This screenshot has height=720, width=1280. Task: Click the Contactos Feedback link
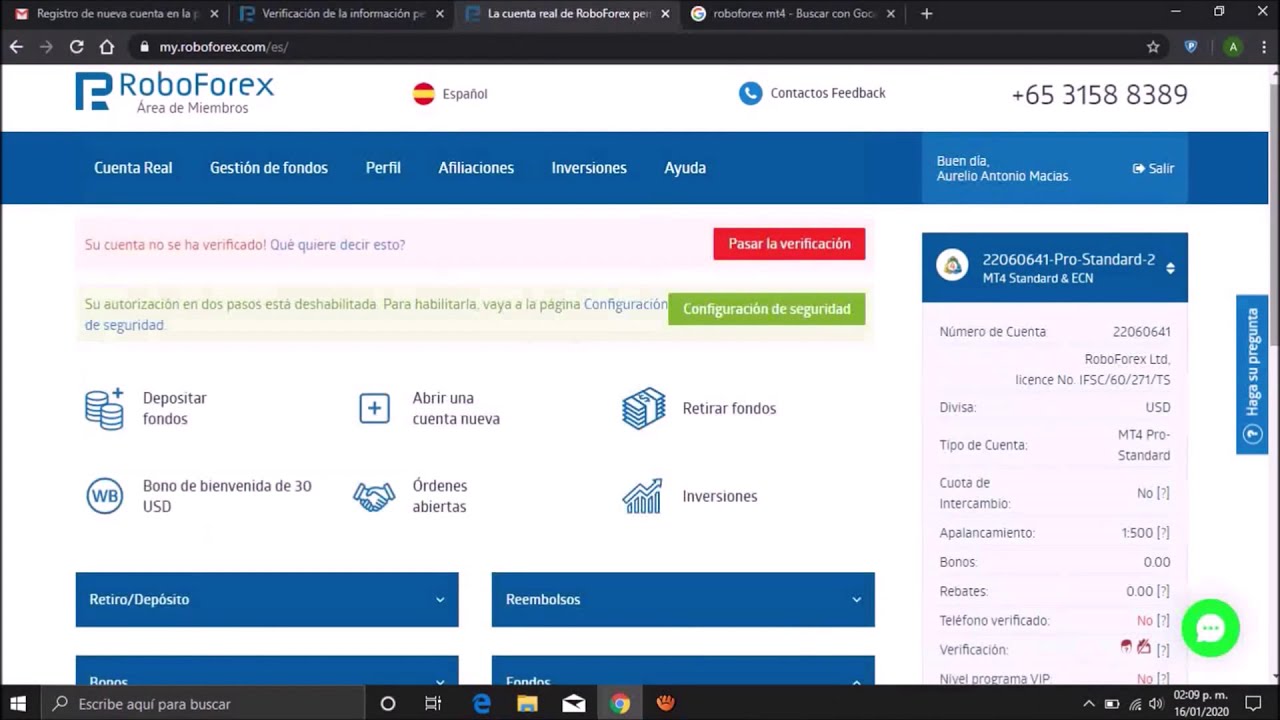(x=828, y=93)
